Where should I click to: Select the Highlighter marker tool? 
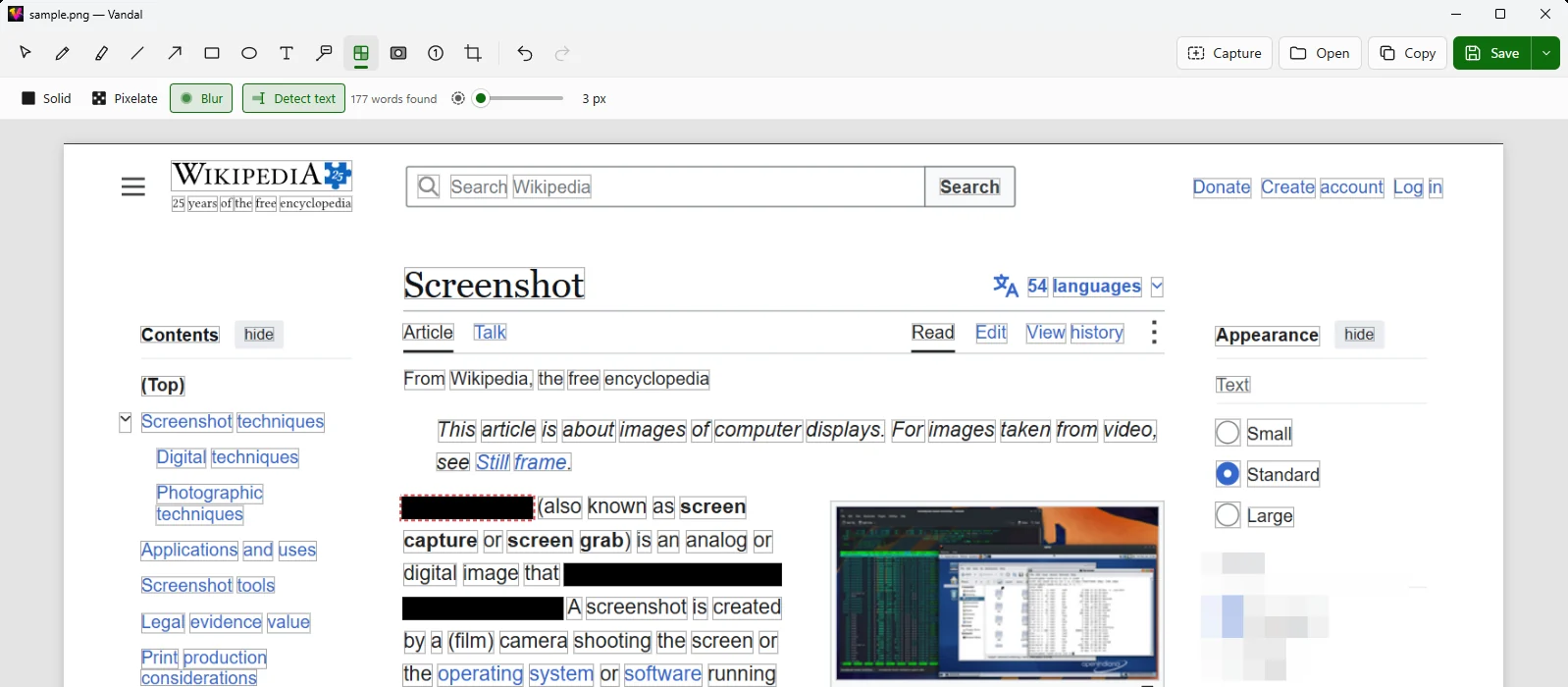100,53
